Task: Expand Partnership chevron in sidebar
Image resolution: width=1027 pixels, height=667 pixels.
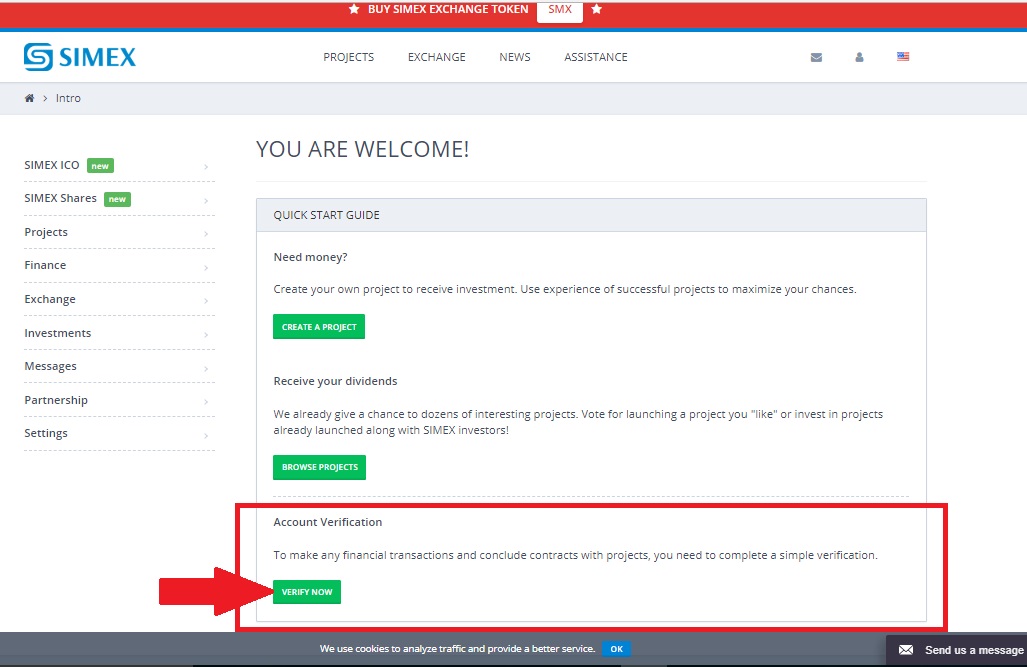Action: (206, 402)
